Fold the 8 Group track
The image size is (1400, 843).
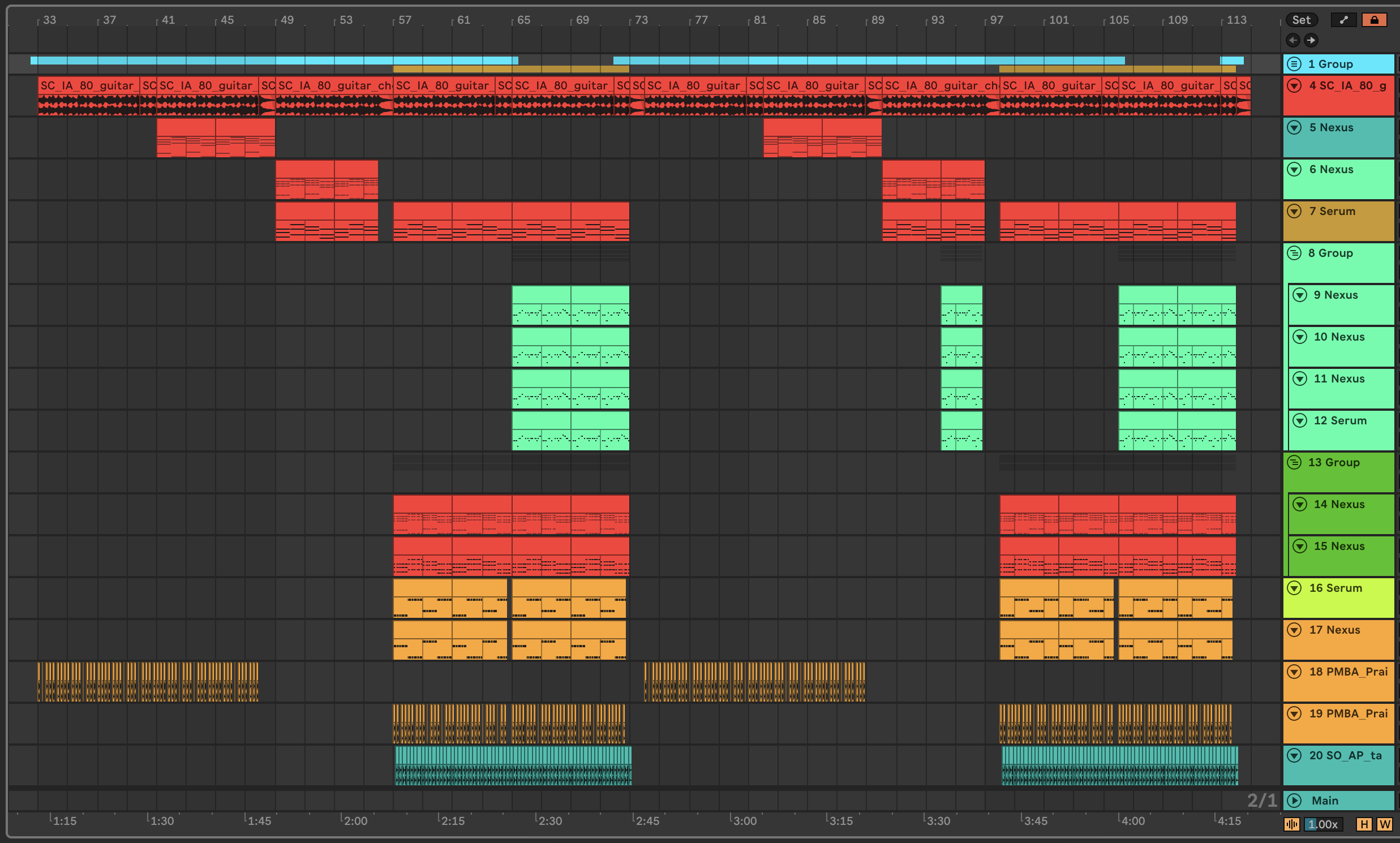[1294, 253]
